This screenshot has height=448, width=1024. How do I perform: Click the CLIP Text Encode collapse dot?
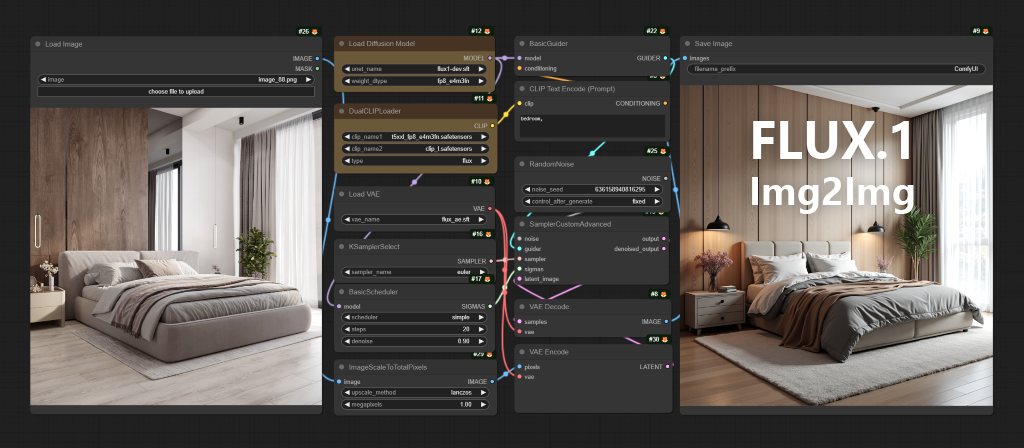coord(521,89)
